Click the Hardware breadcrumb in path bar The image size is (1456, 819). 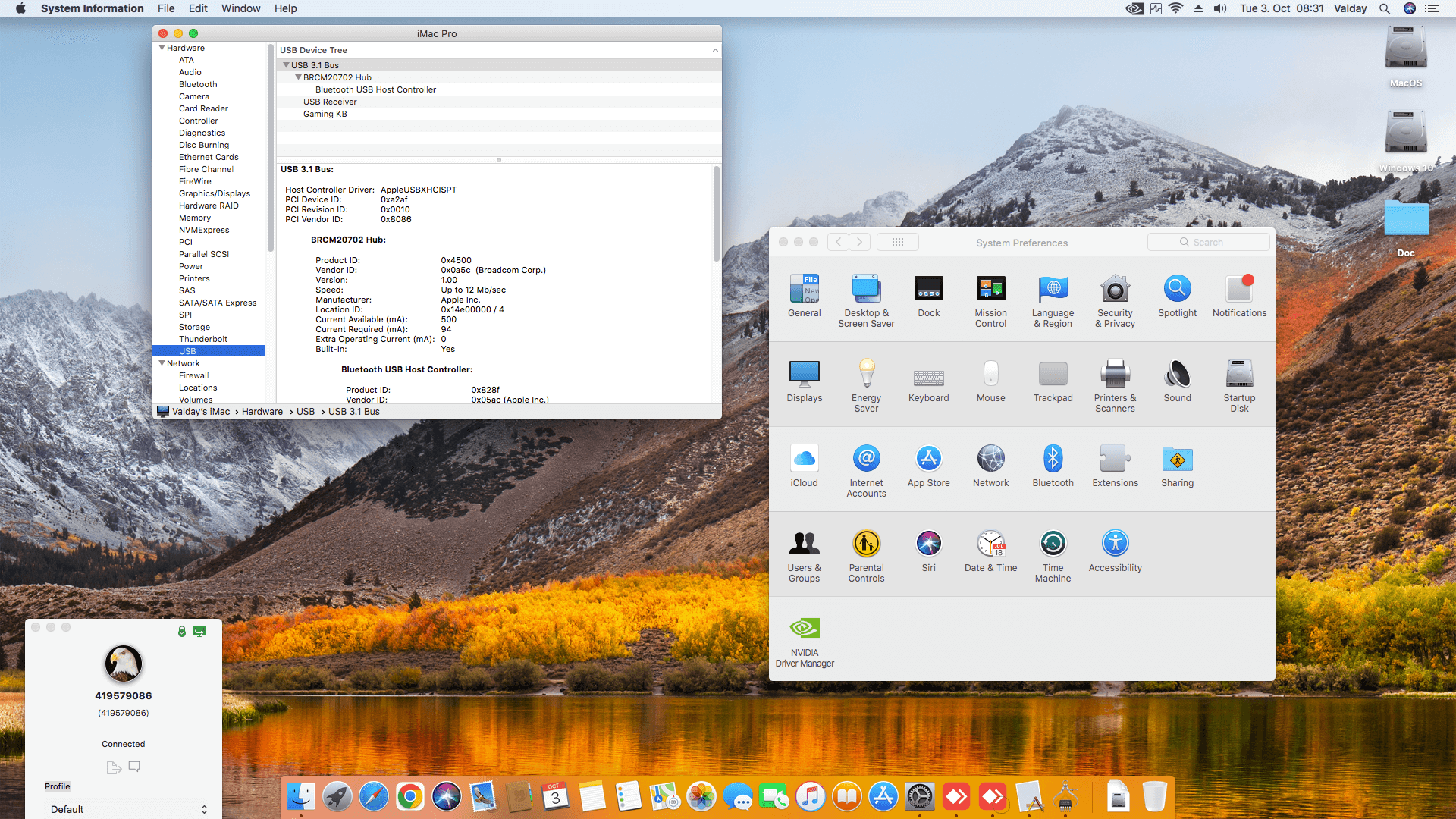click(262, 412)
